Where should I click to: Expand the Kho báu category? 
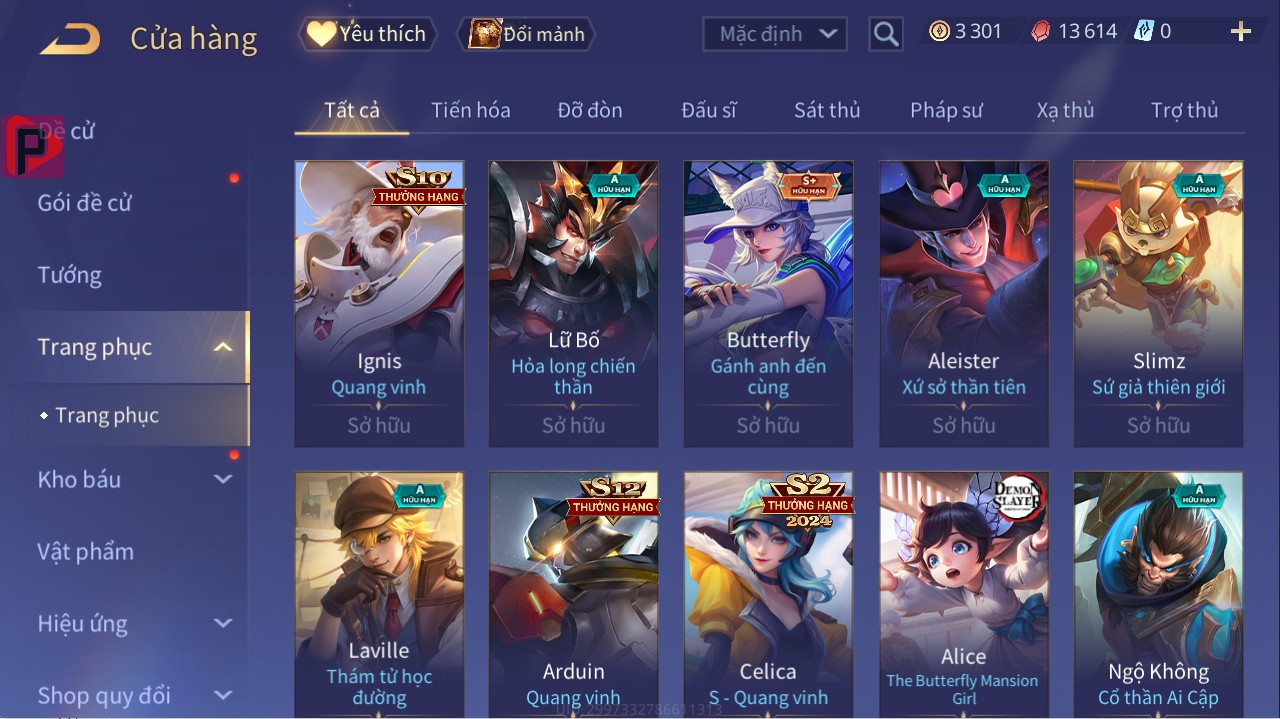(223, 479)
